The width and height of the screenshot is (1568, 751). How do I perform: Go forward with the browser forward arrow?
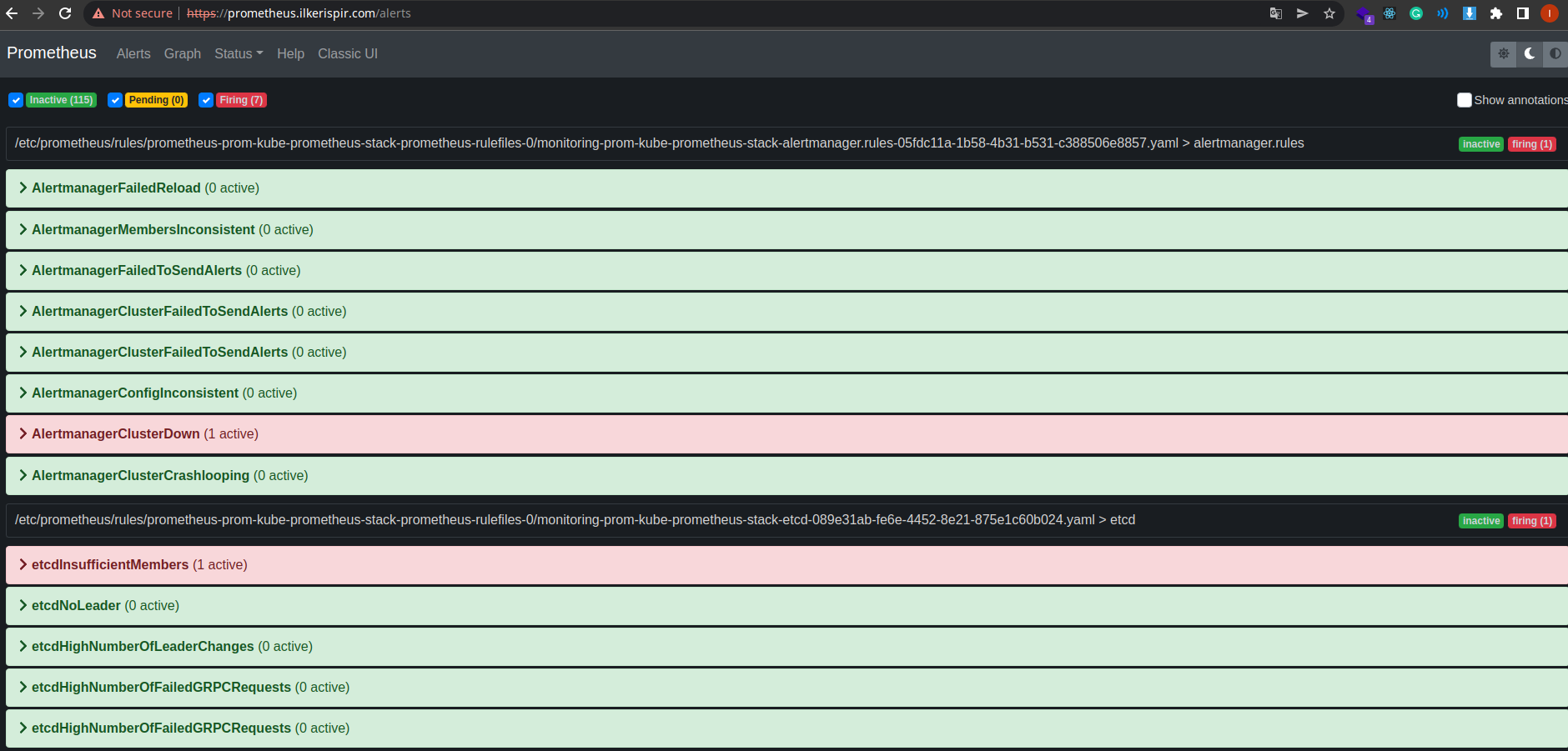tap(38, 13)
